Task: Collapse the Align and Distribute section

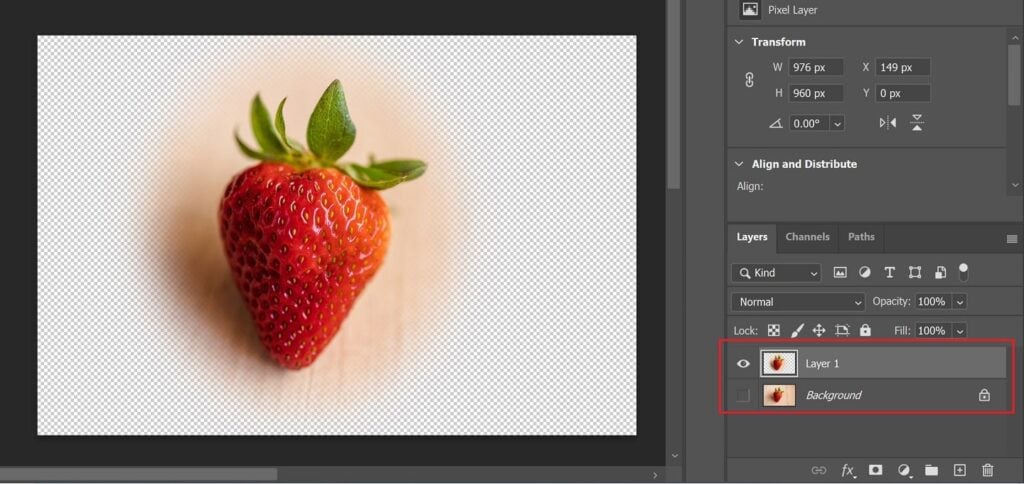Action: 739,164
